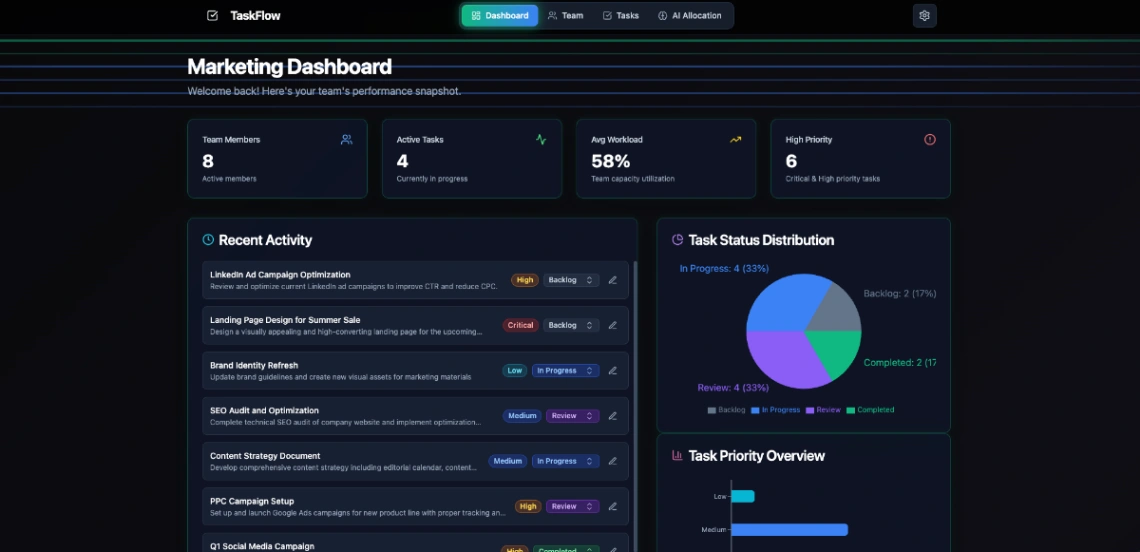This screenshot has width=1140, height=552.
Task: Expand the SEO Audit Review status dropdown
Action: click(x=572, y=416)
